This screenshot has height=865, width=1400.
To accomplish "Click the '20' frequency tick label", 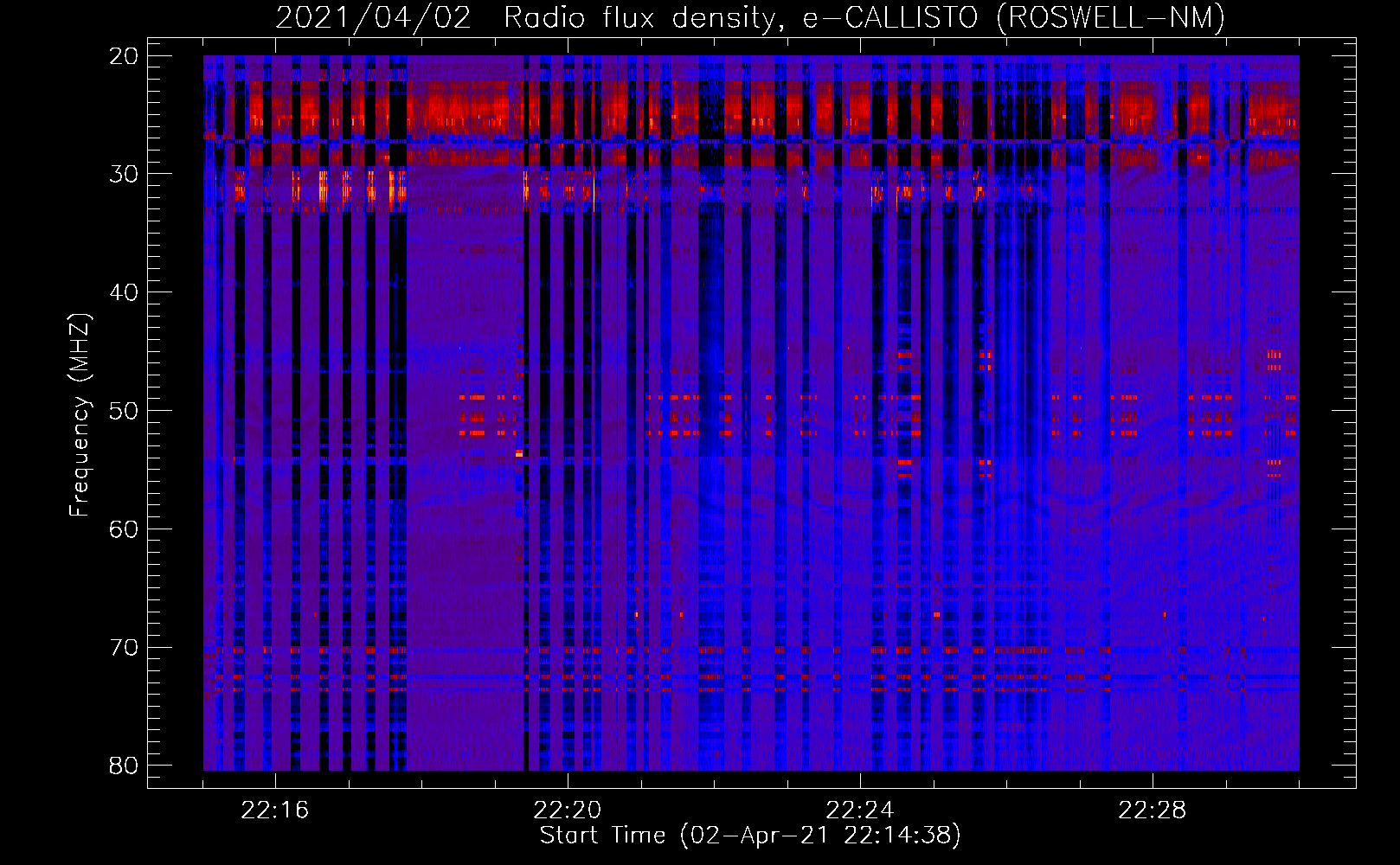I will pyautogui.click(x=125, y=56).
